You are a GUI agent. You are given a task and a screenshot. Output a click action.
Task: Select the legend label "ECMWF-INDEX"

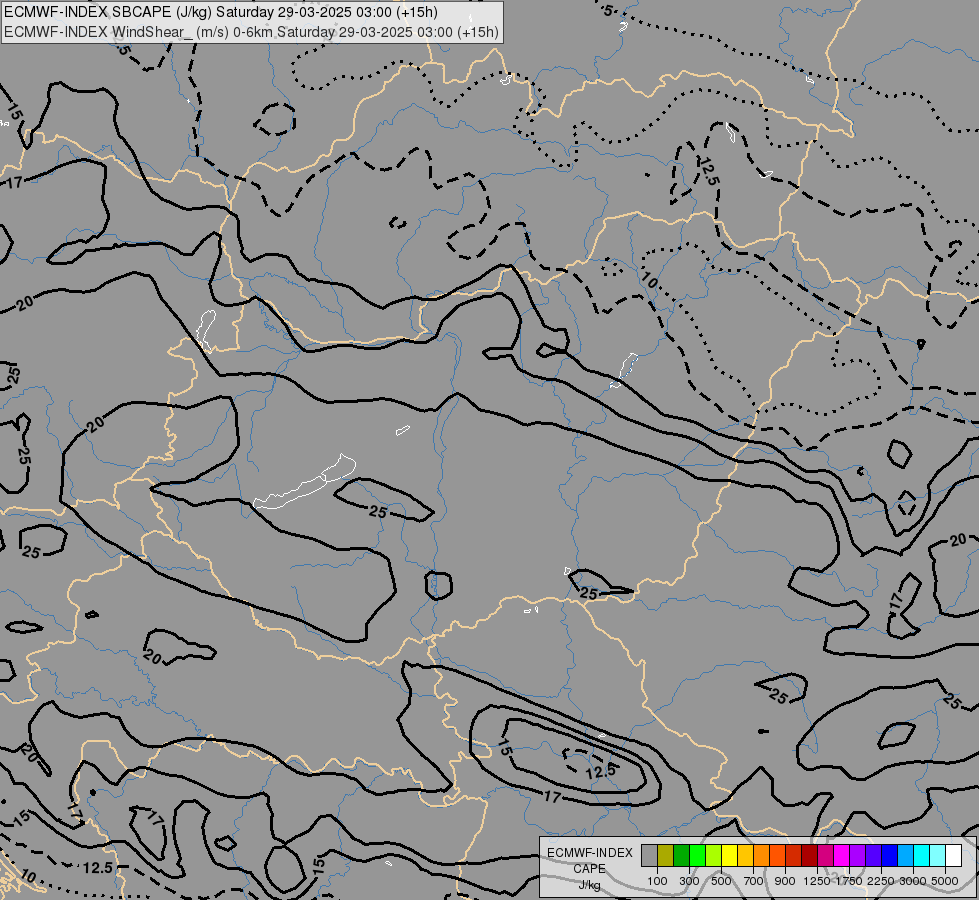coord(590,853)
